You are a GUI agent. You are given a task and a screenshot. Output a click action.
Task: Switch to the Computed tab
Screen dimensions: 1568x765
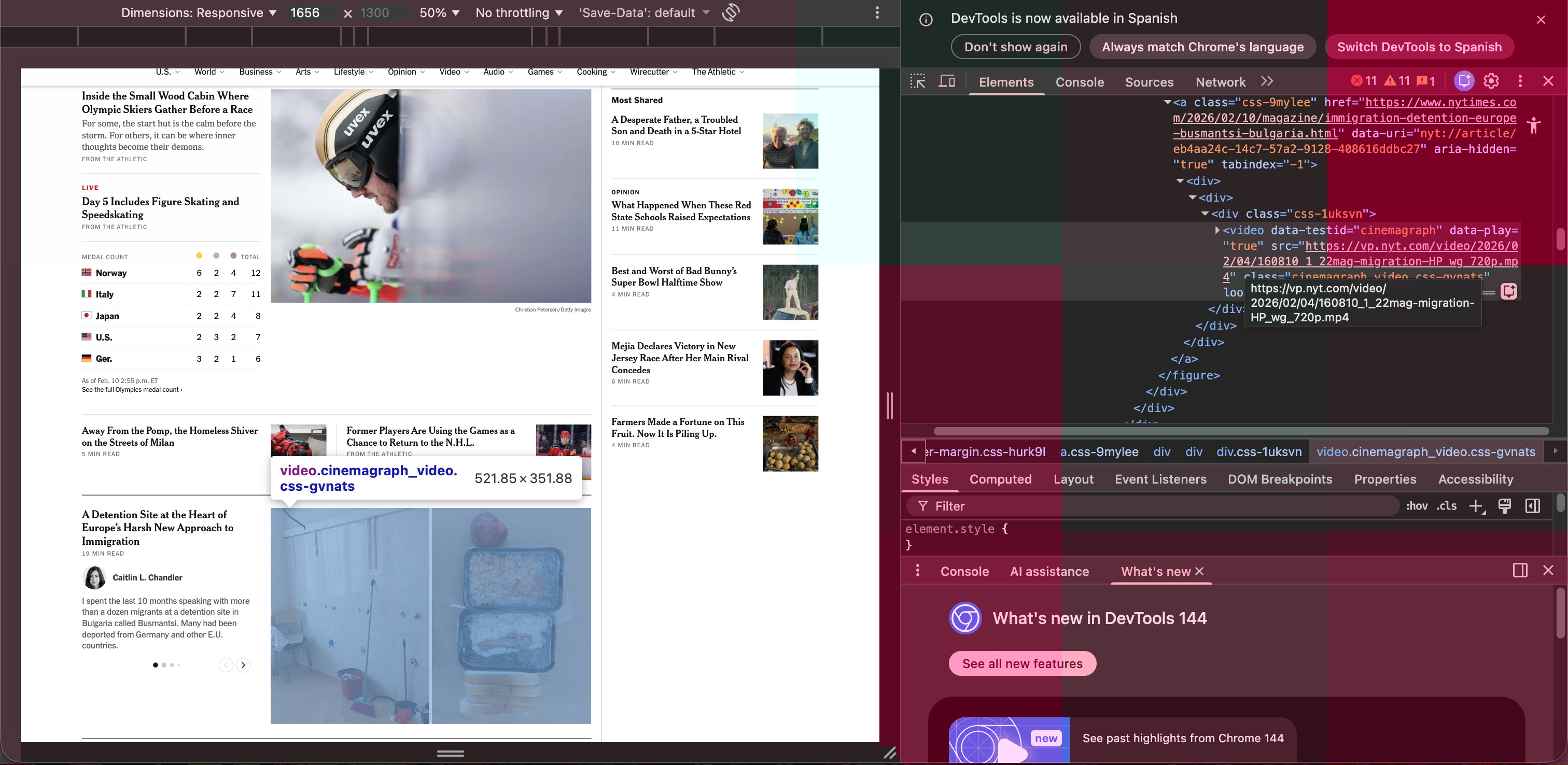tap(1000, 479)
